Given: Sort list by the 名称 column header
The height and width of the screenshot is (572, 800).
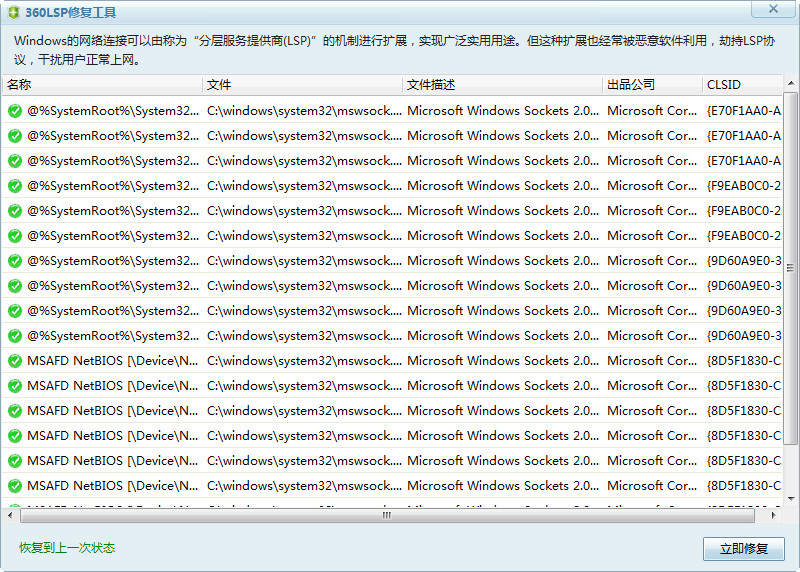Looking at the screenshot, I should (x=103, y=85).
